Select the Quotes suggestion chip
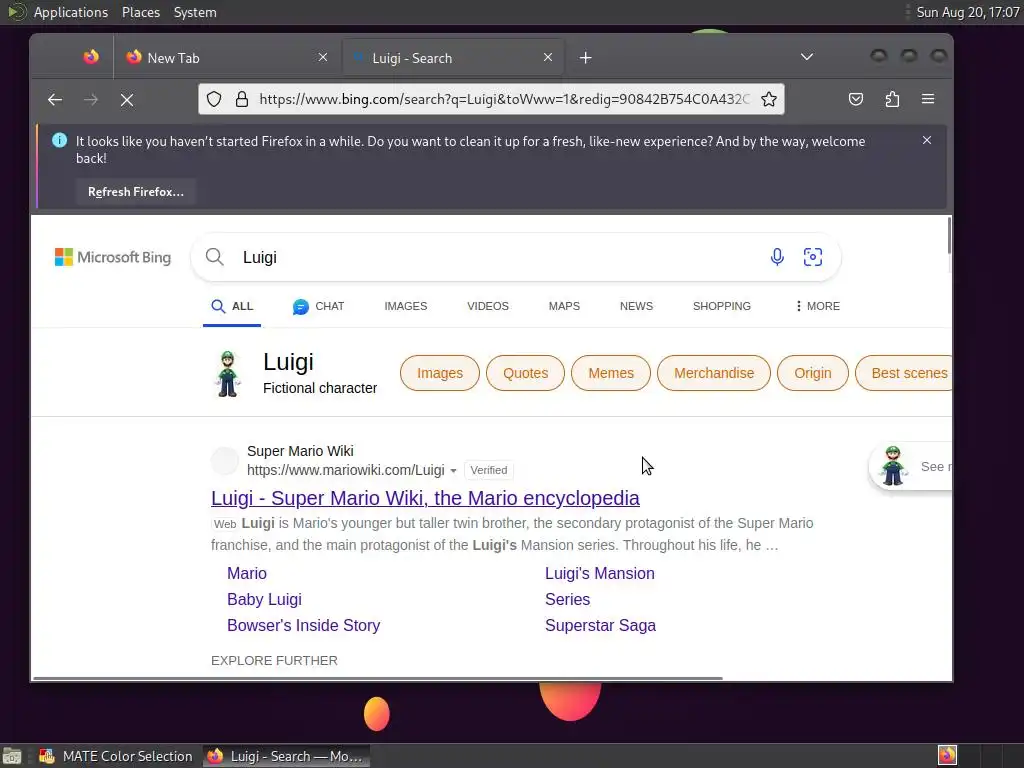The image size is (1024, 768). (x=525, y=373)
